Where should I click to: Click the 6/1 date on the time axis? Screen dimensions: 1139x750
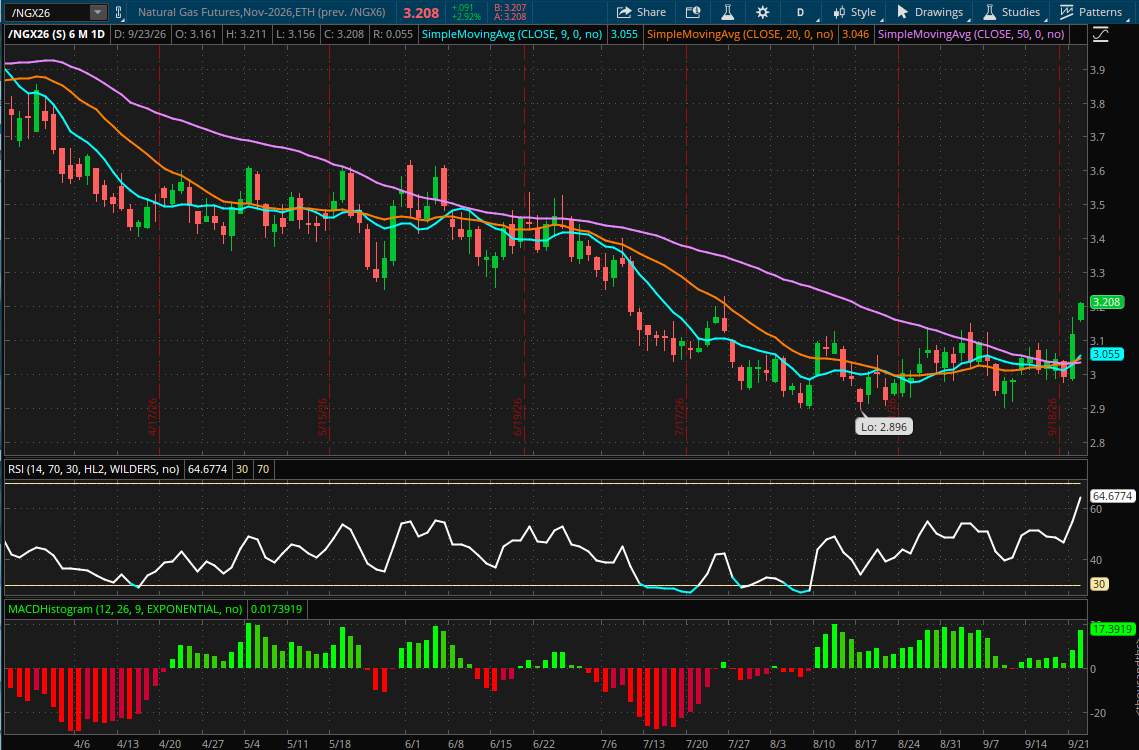[x=413, y=744]
